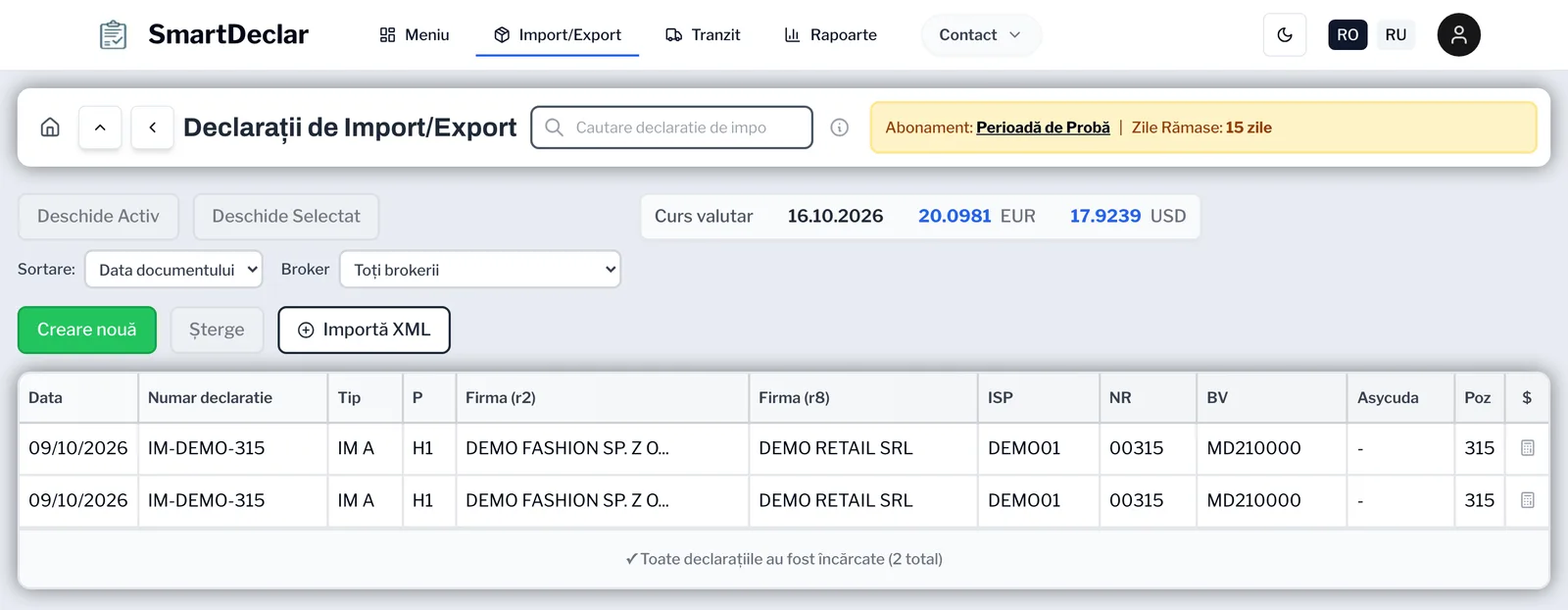1568x610 pixels.
Task: Switch to the Import/Export tab
Action: point(558,34)
